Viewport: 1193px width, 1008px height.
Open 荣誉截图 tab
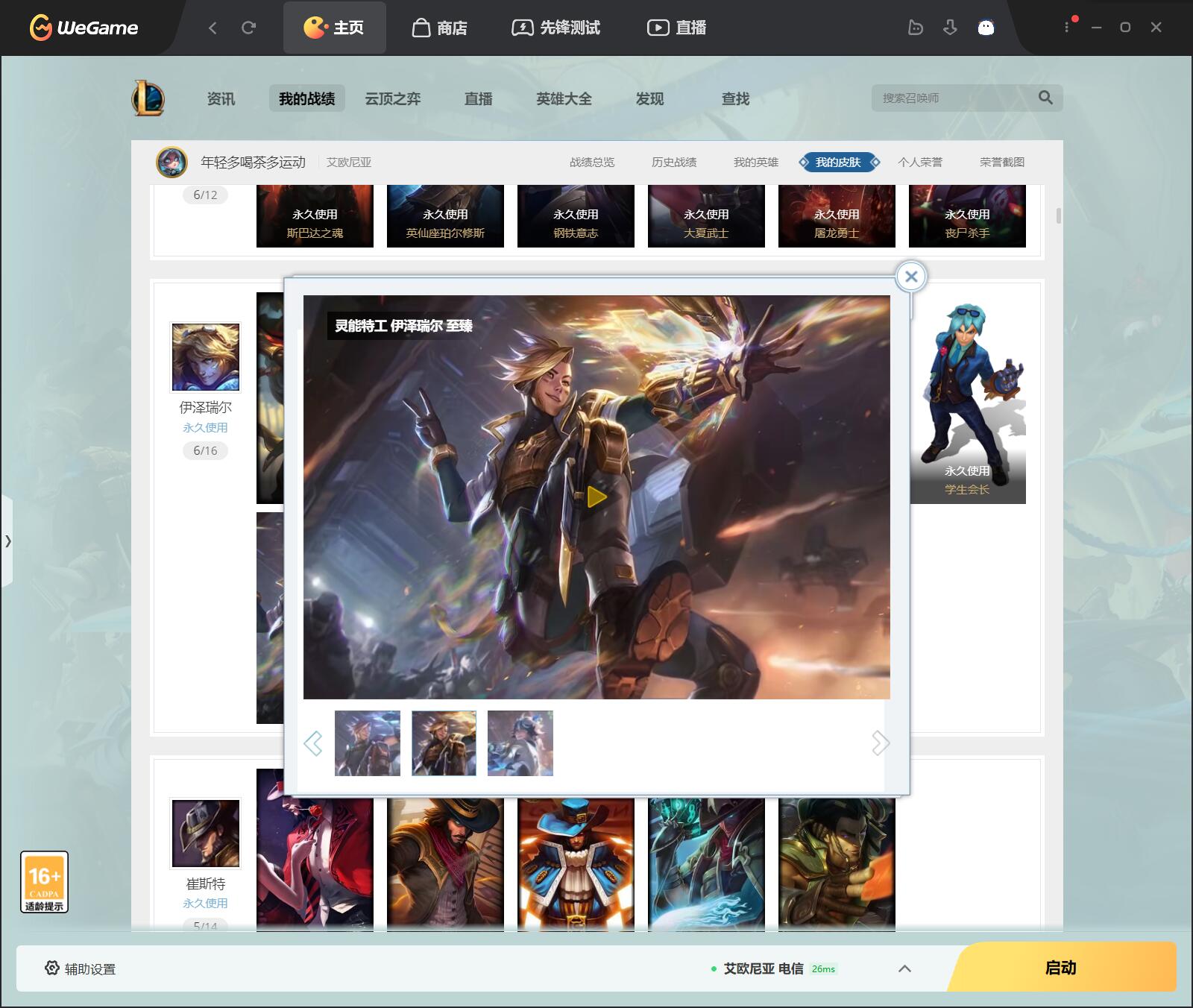[1002, 162]
